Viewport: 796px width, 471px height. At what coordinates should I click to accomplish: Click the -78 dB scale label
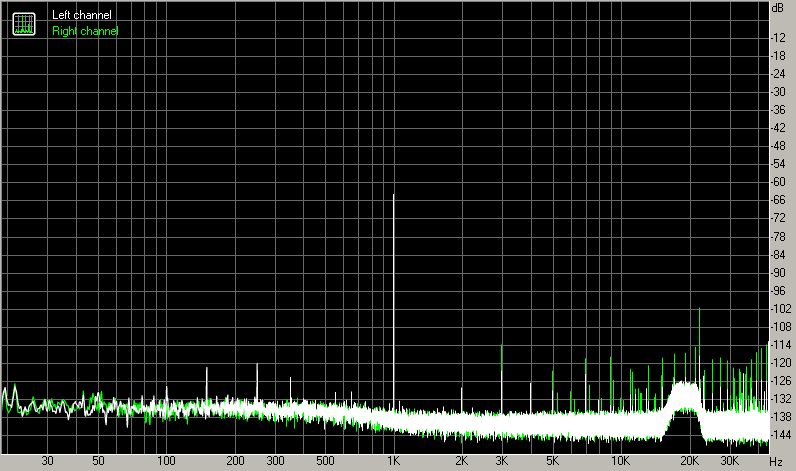point(778,237)
